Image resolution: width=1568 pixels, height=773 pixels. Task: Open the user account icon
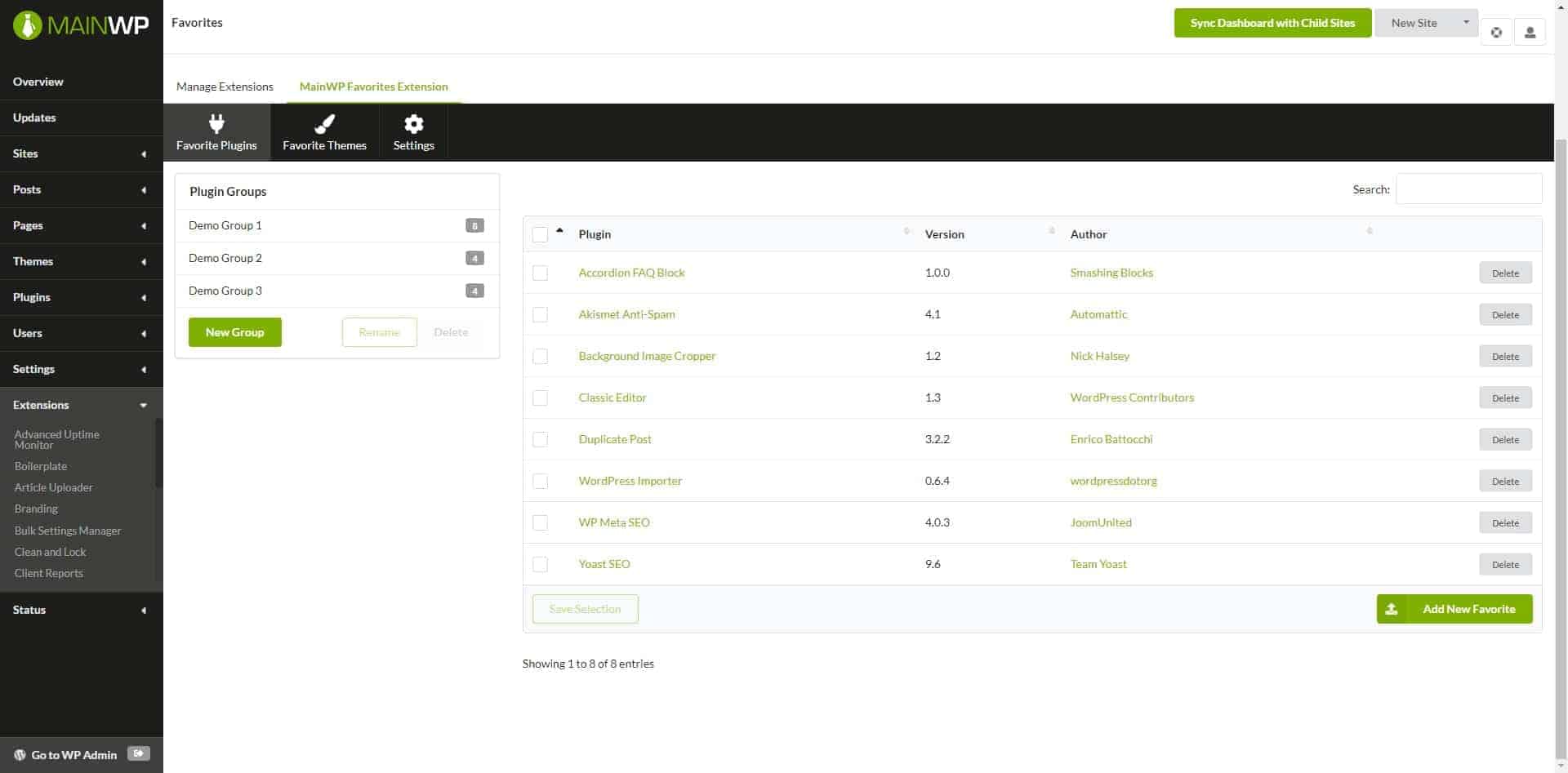point(1530,33)
